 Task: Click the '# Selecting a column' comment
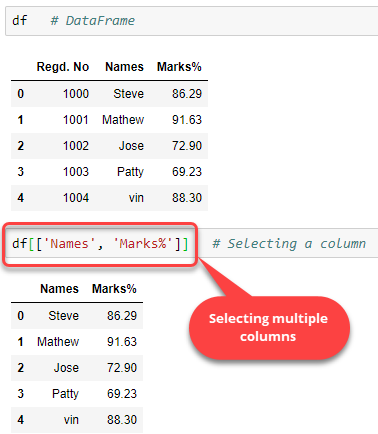(289, 244)
